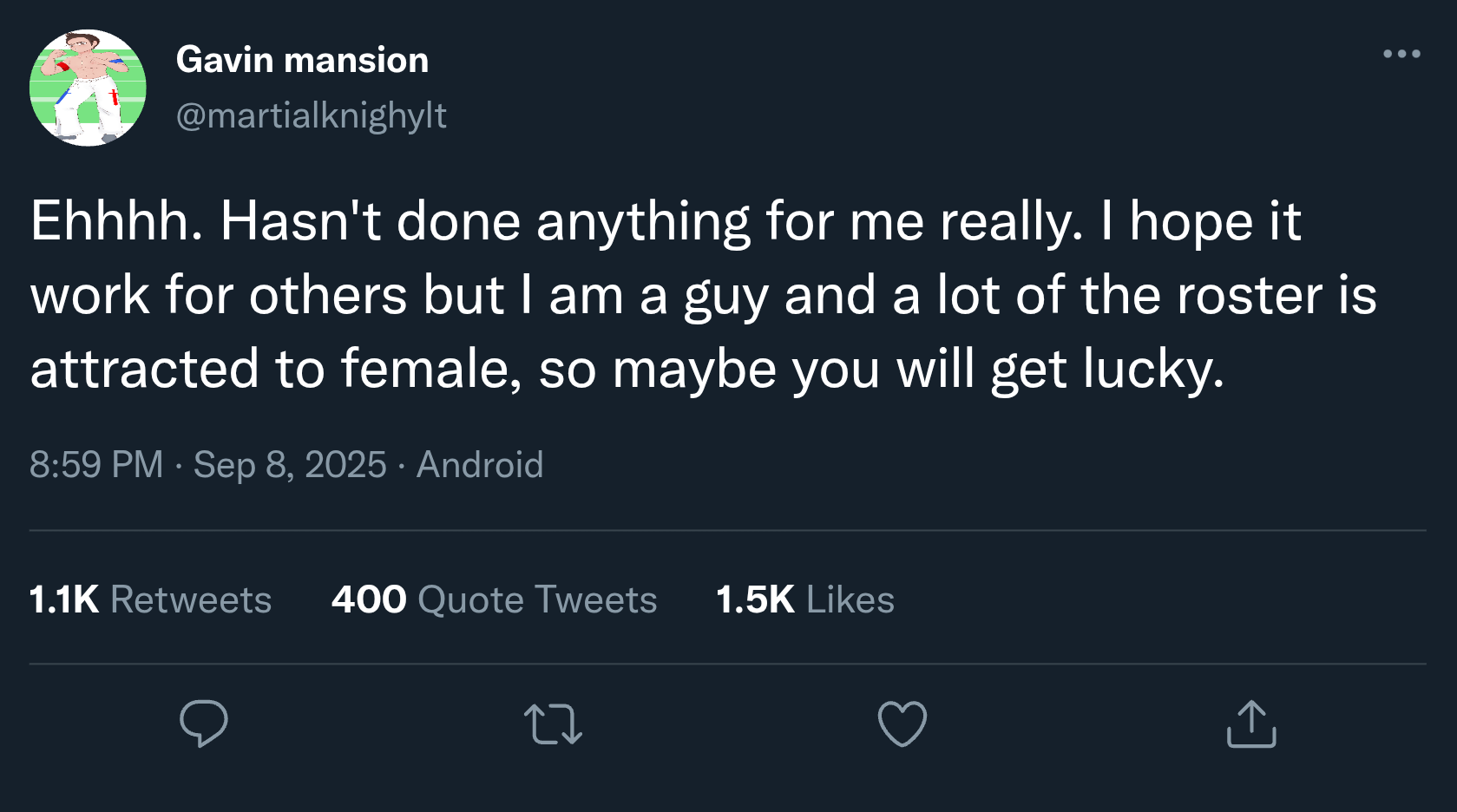Viewport: 1457px width, 812px height.
Task: Click the 1.5K likes count number
Action: [755, 599]
